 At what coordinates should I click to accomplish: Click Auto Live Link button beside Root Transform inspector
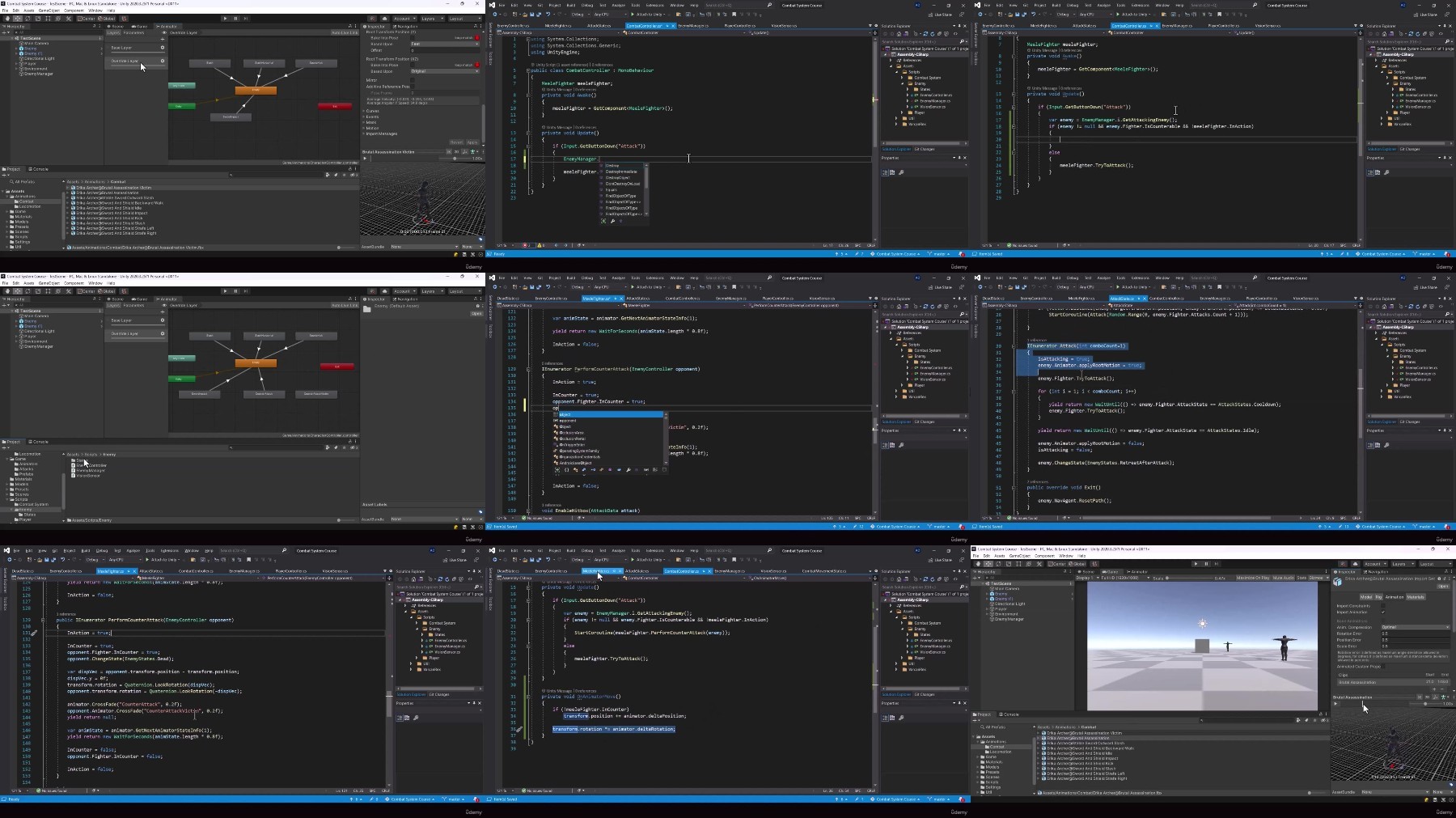[x=346, y=32]
